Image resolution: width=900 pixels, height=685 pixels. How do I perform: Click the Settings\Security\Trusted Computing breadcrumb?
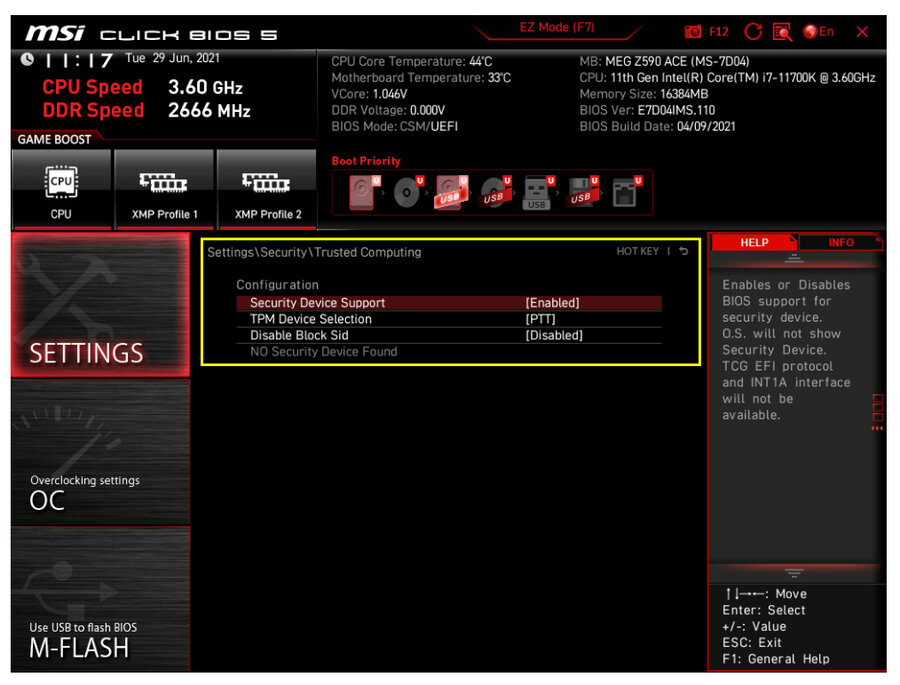(x=314, y=252)
